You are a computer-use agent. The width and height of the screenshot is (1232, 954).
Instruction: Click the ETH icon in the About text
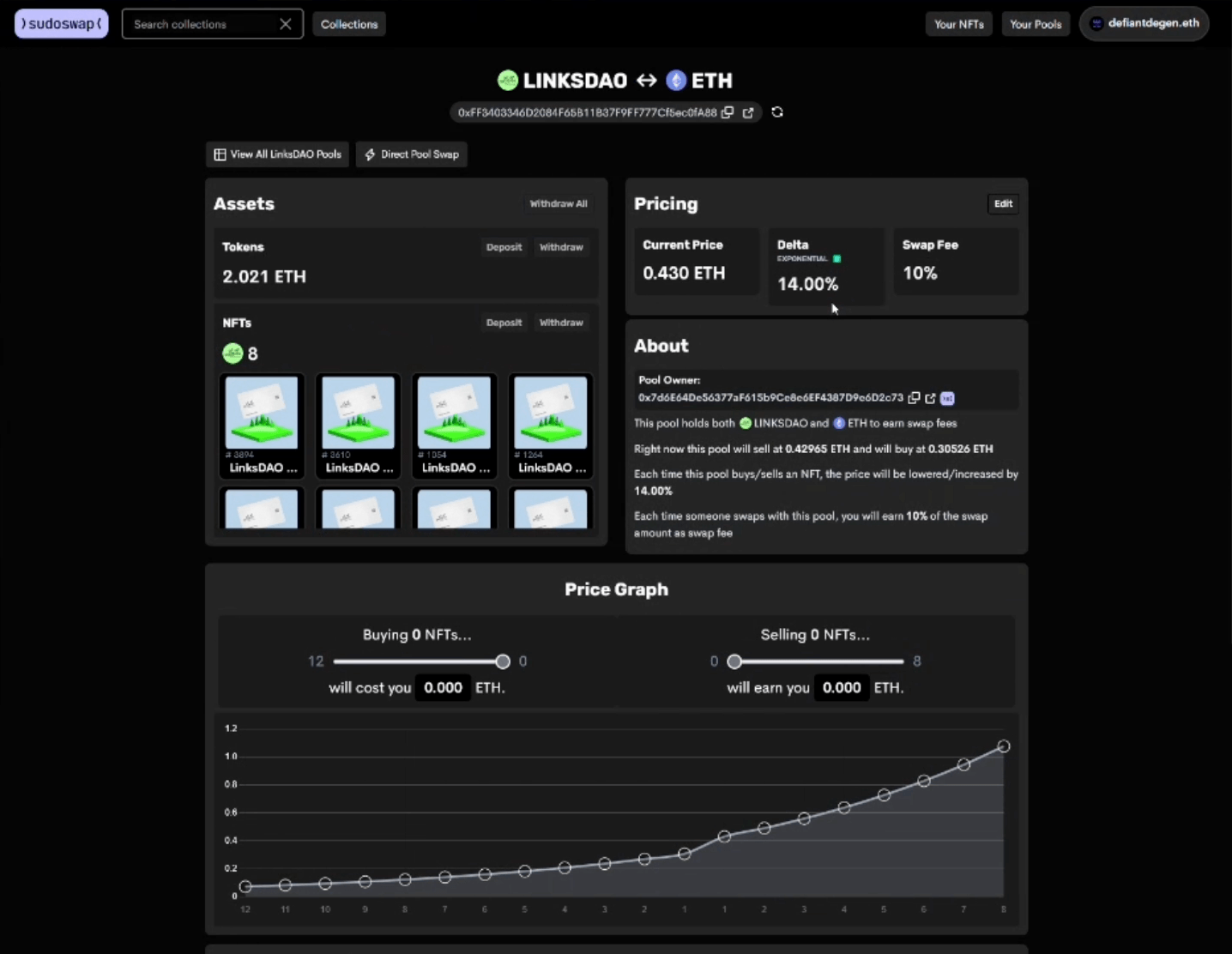(839, 423)
